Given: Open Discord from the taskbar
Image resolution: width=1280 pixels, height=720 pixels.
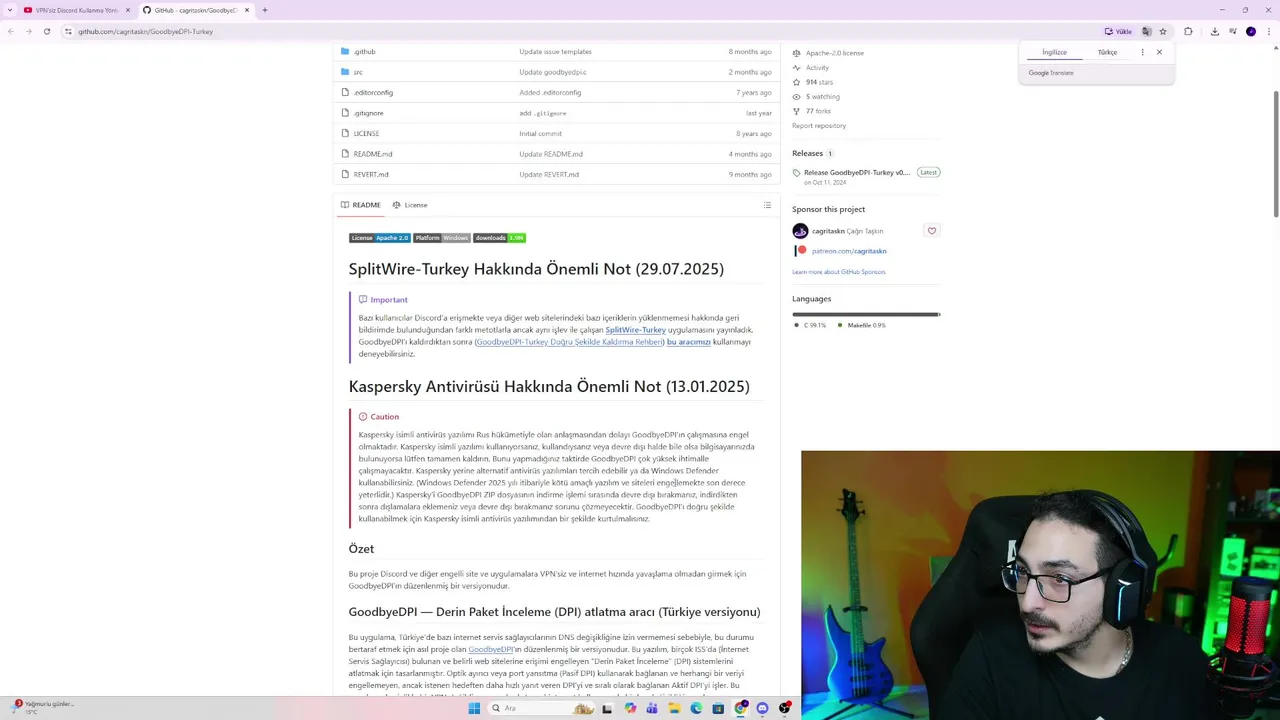Looking at the screenshot, I should click(762, 708).
